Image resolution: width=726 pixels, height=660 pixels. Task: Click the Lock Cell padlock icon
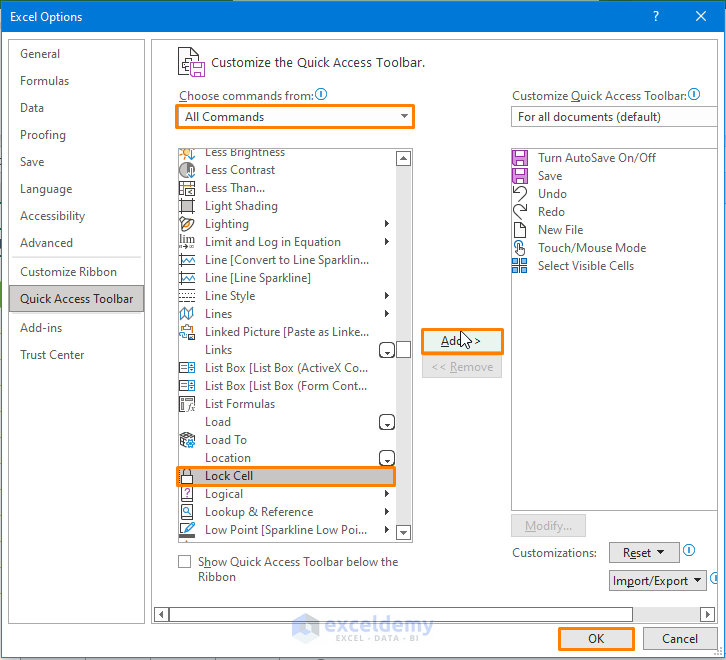(x=187, y=476)
